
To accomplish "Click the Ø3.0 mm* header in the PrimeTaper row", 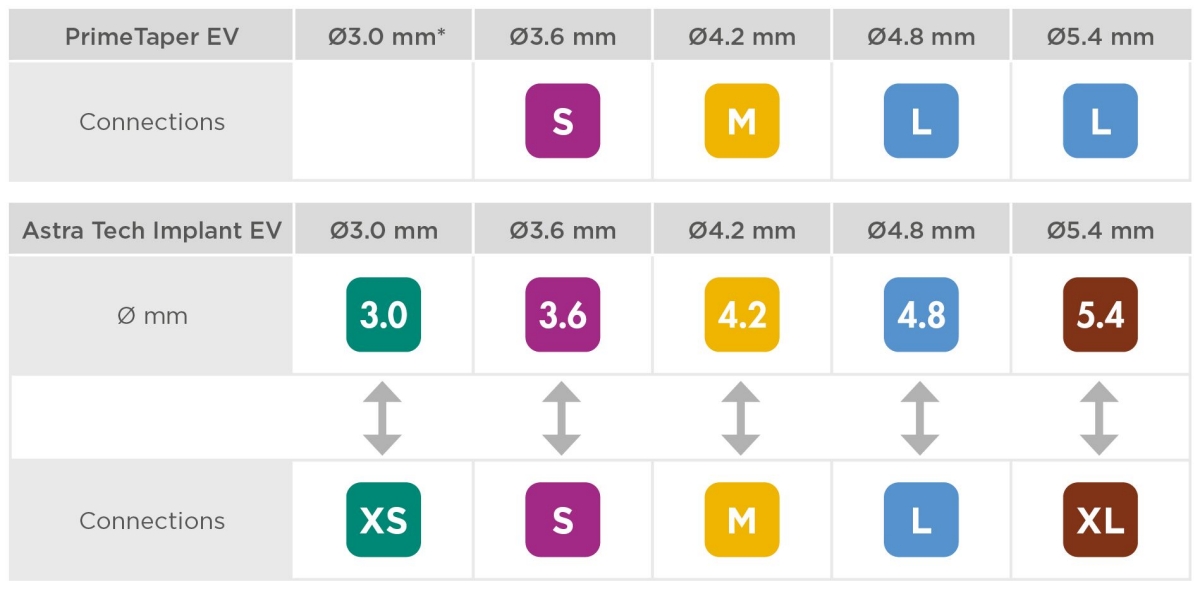I will click(x=385, y=38).
